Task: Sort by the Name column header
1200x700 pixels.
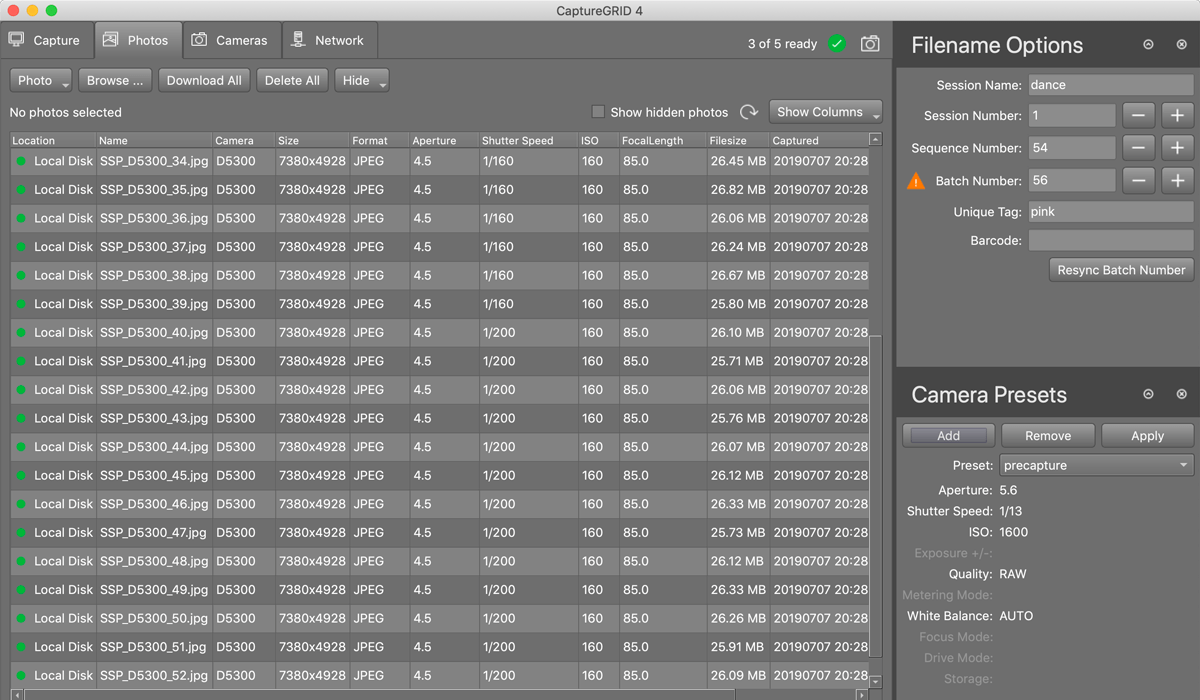Action: click(x=154, y=140)
